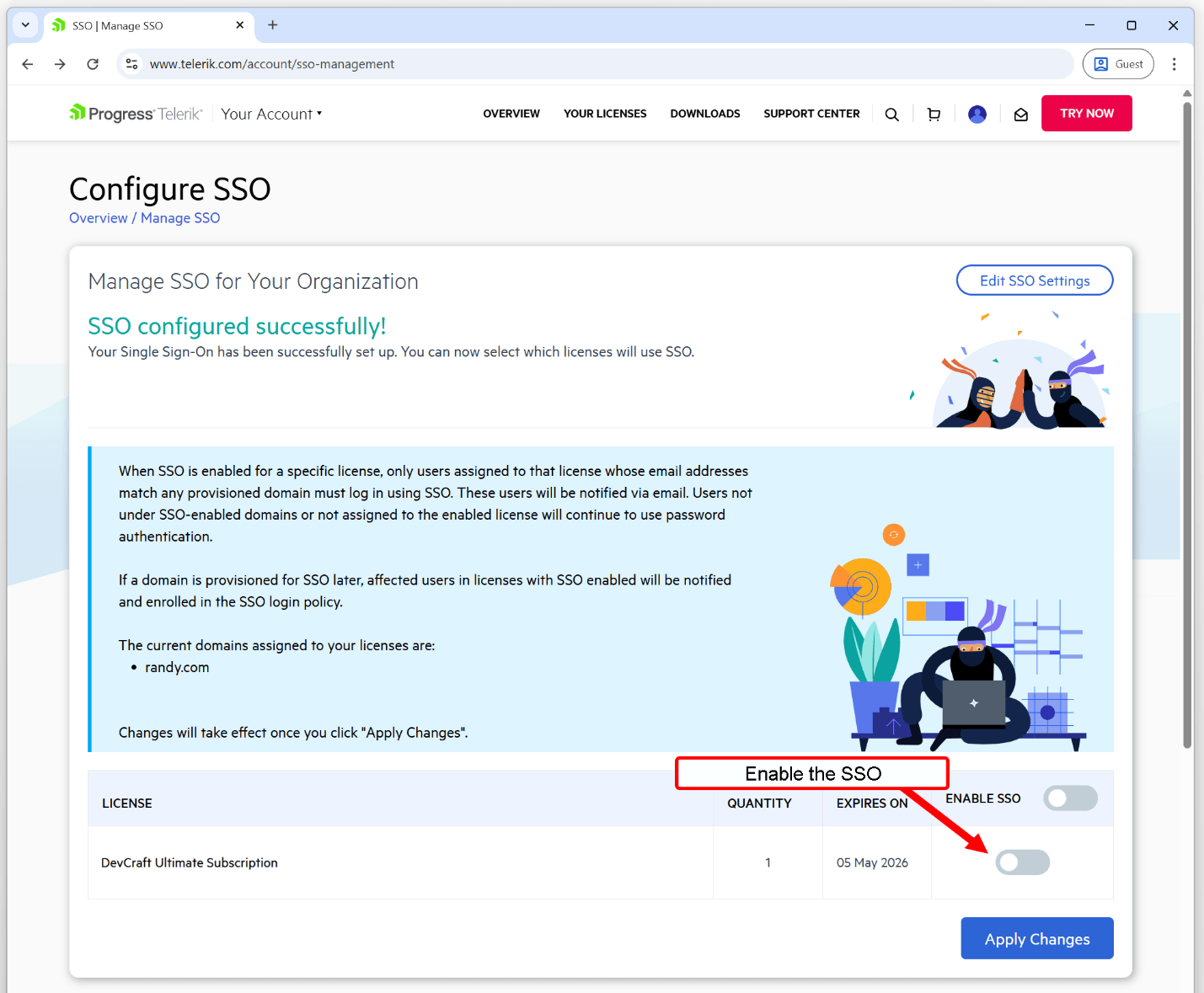Image resolution: width=1204 pixels, height=993 pixels.
Task: Go back with browser back arrow
Action: (x=28, y=64)
